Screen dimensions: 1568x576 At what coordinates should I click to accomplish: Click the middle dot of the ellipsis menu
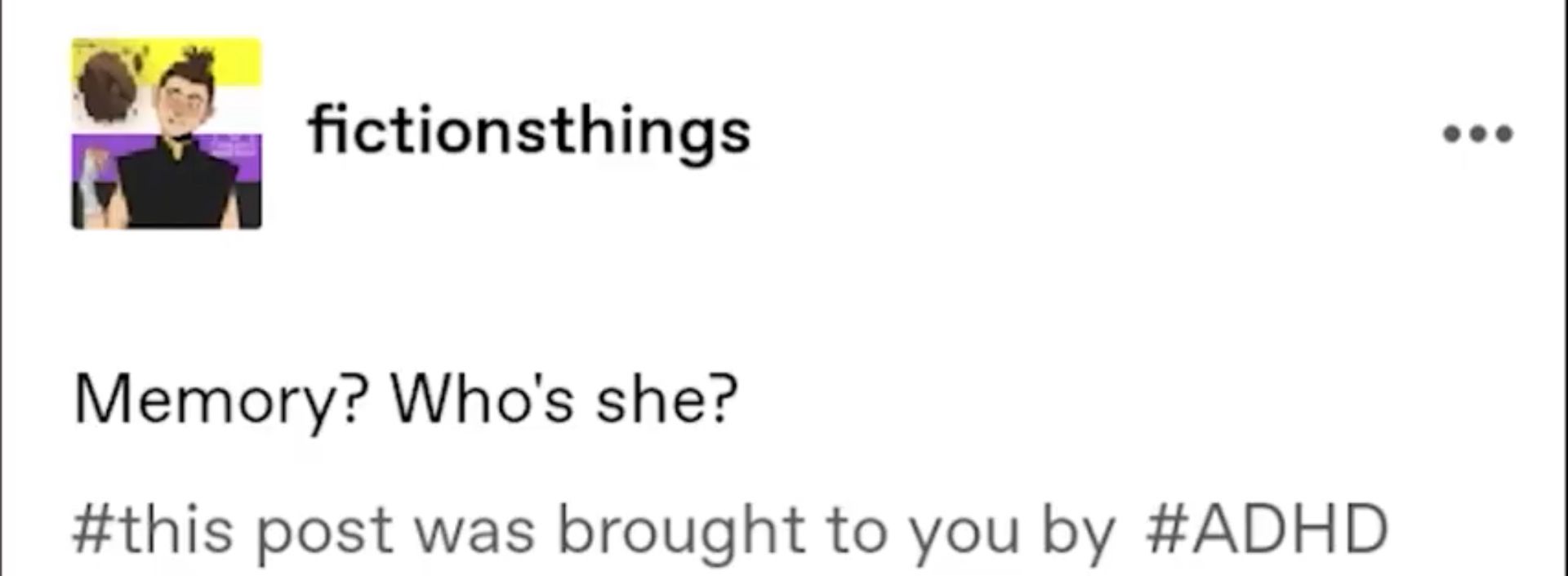[1478, 132]
